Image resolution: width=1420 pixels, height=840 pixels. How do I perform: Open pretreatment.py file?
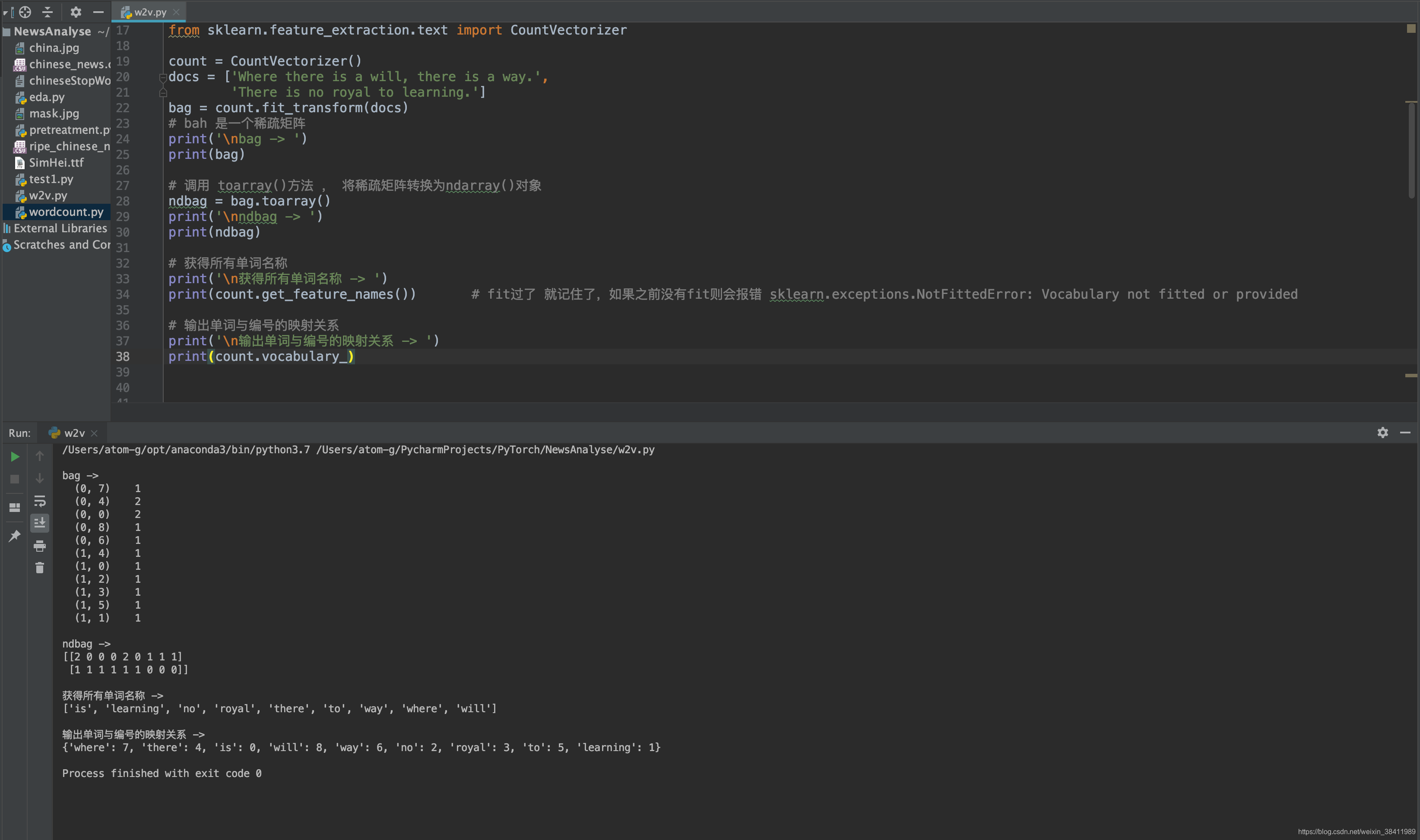pyautogui.click(x=61, y=129)
